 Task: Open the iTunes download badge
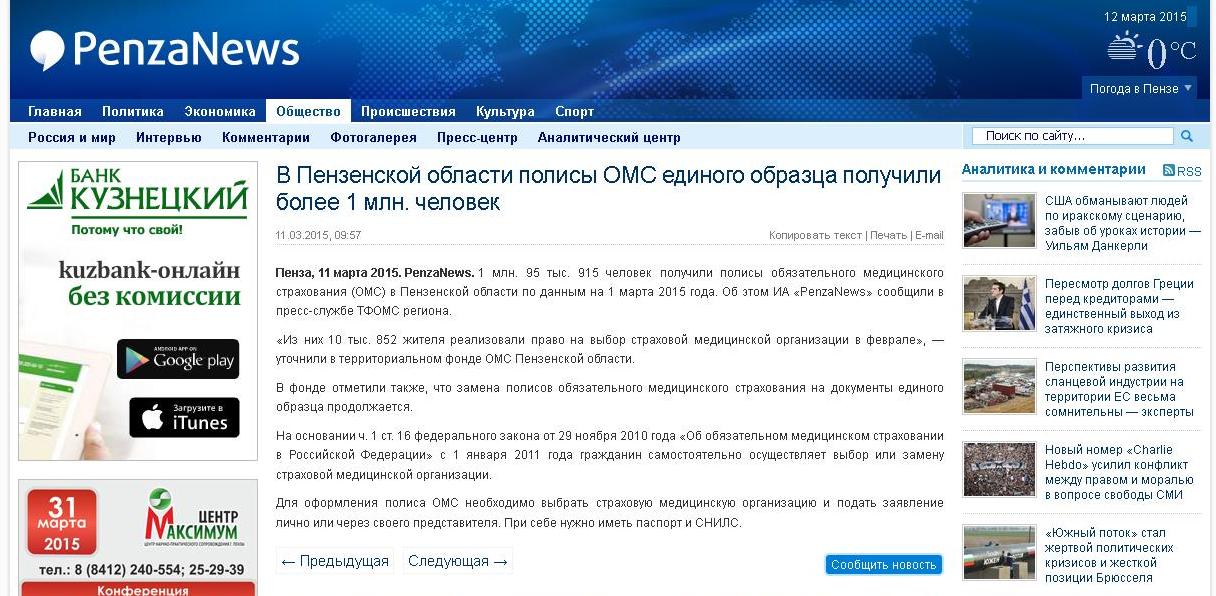pyautogui.click(x=184, y=417)
